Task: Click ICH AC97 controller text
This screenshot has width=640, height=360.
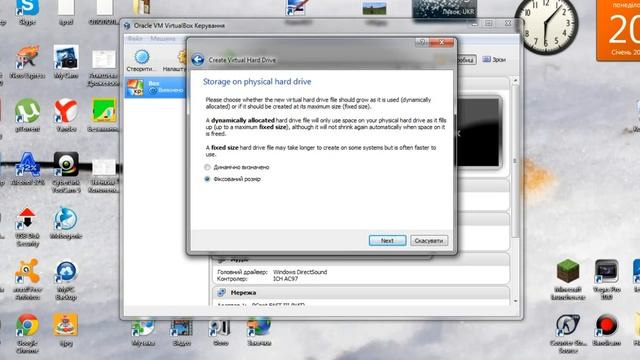Action: [x=285, y=279]
